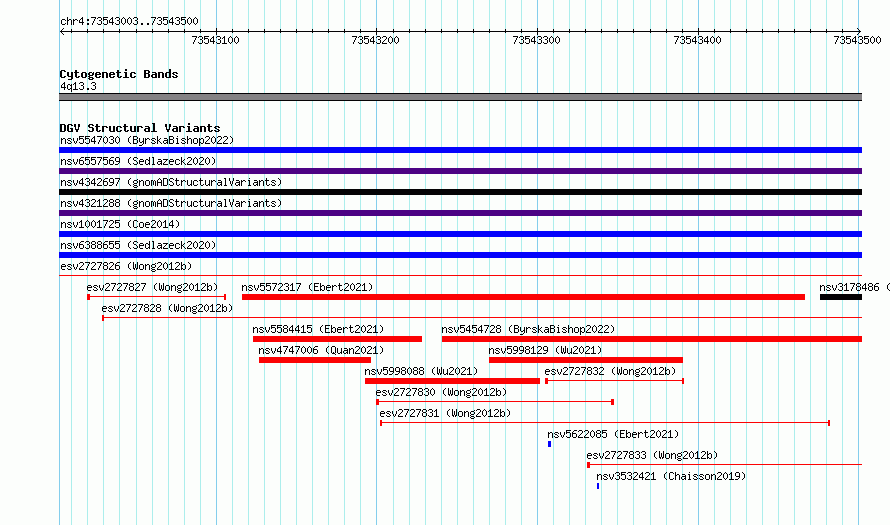The width and height of the screenshot is (890, 525).
Task: Click ruler position 73543400
Action: pyautogui.click(x=697, y=40)
